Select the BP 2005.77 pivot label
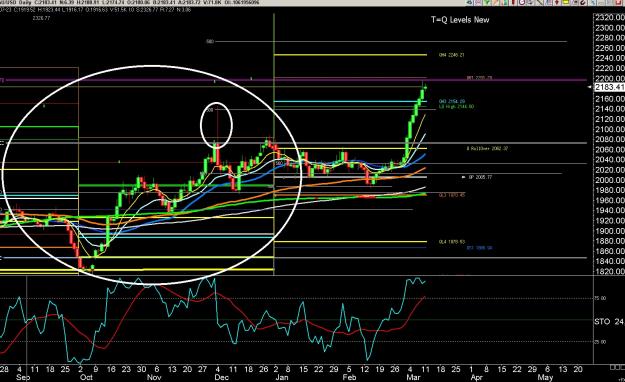 (x=480, y=177)
